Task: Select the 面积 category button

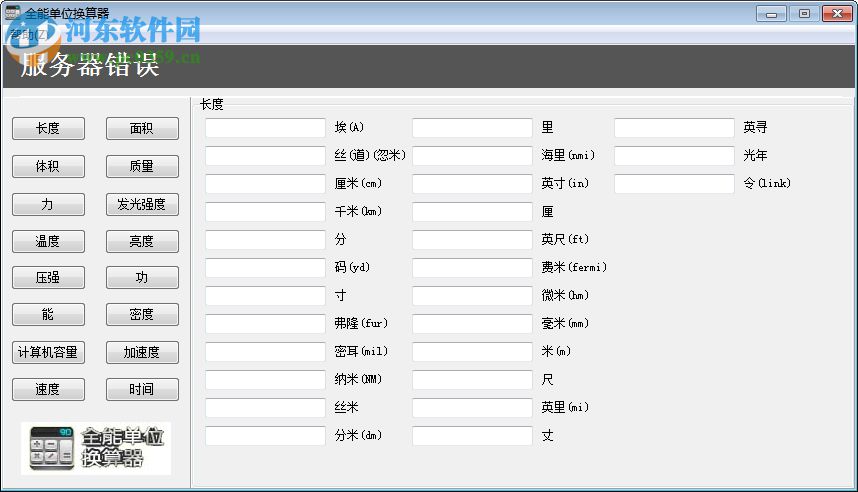Action: 142,129
